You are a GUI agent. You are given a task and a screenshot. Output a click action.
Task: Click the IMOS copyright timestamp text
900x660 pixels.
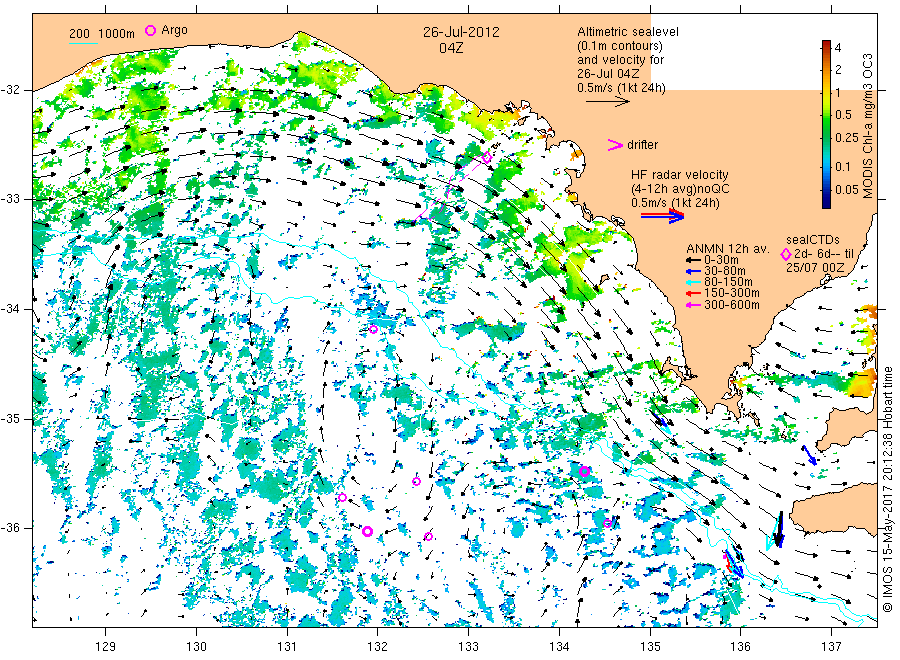[x=887, y=490]
